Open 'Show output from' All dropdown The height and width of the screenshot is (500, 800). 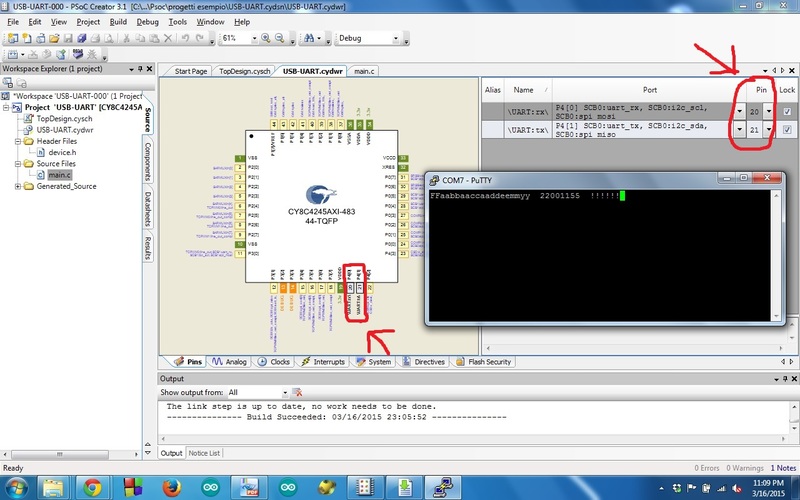(x=285, y=392)
